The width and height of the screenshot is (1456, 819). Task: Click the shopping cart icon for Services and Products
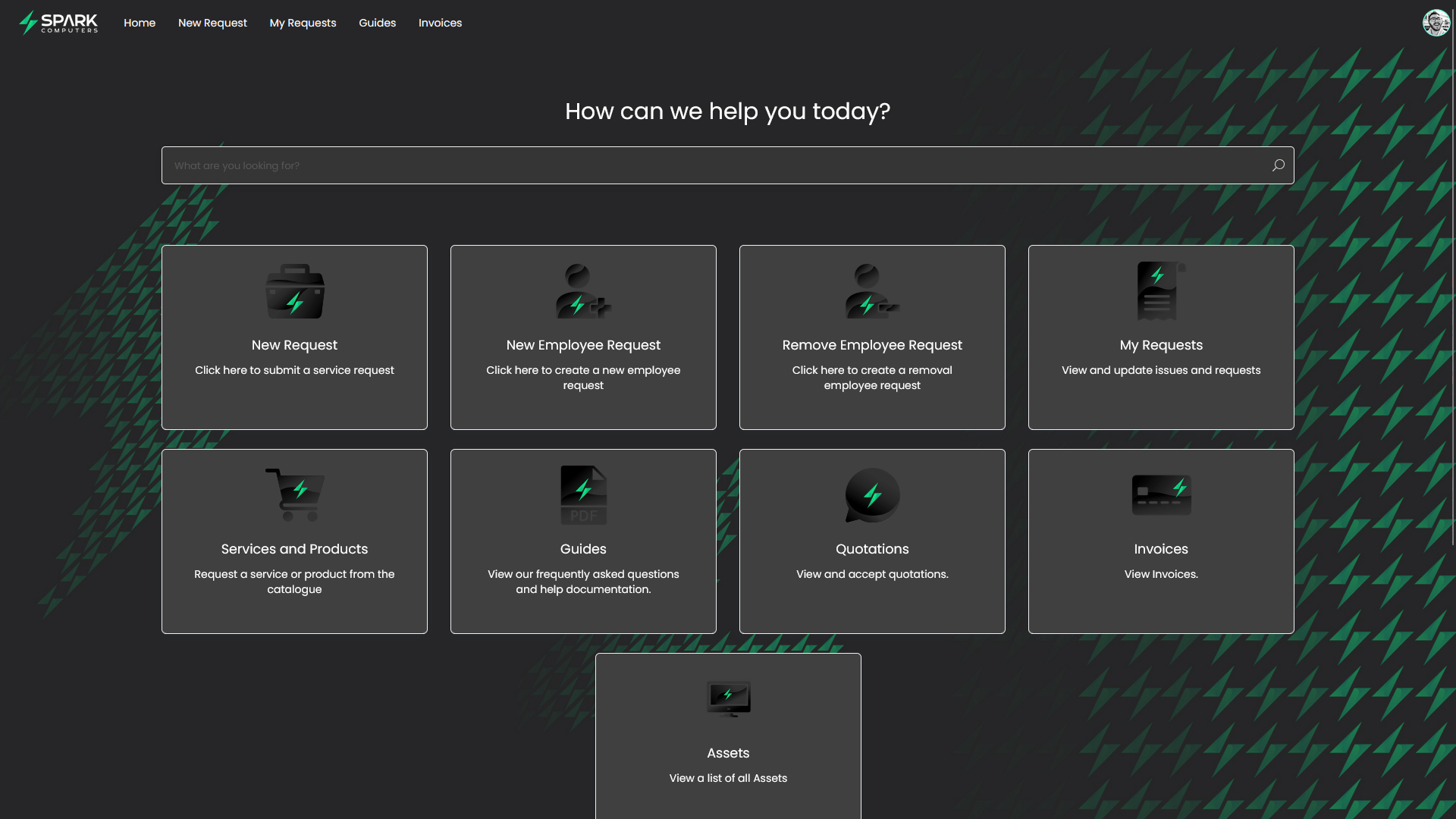294,494
